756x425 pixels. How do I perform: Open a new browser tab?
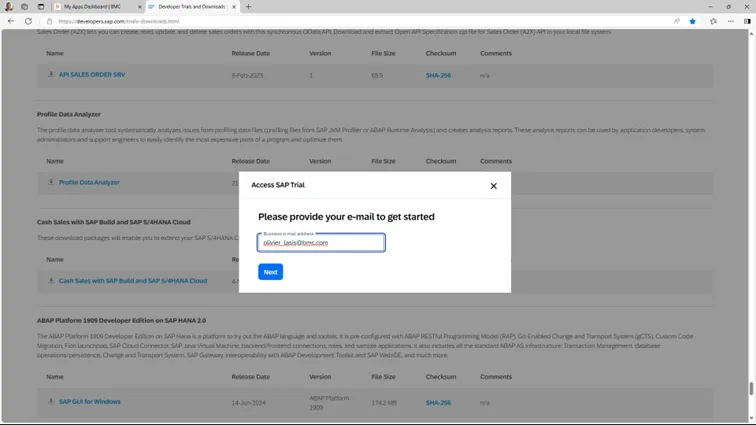coord(248,7)
